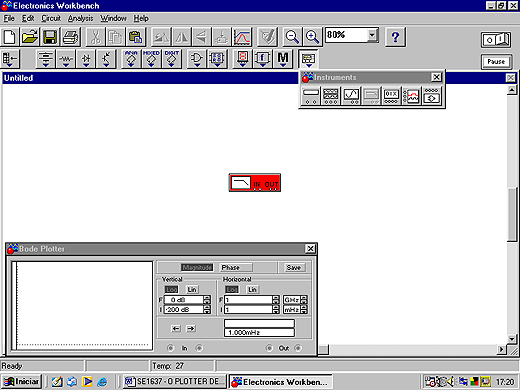Open the Instruments toolbar button

pos(308,59)
